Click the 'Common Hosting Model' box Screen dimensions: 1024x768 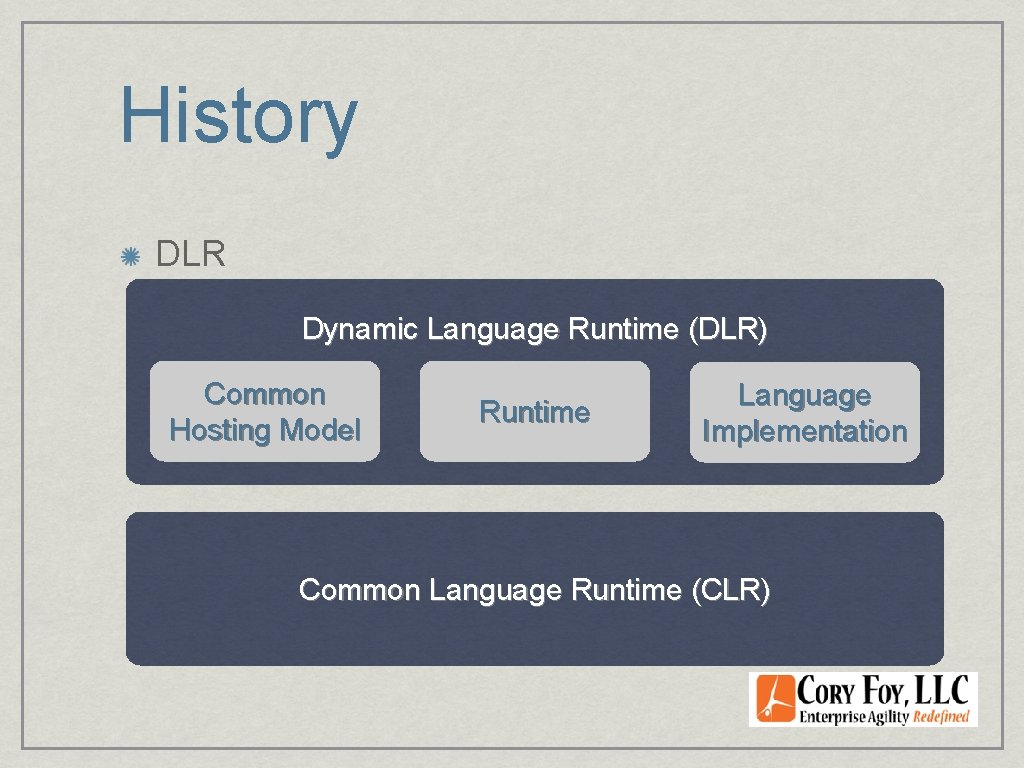click(x=264, y=411)
